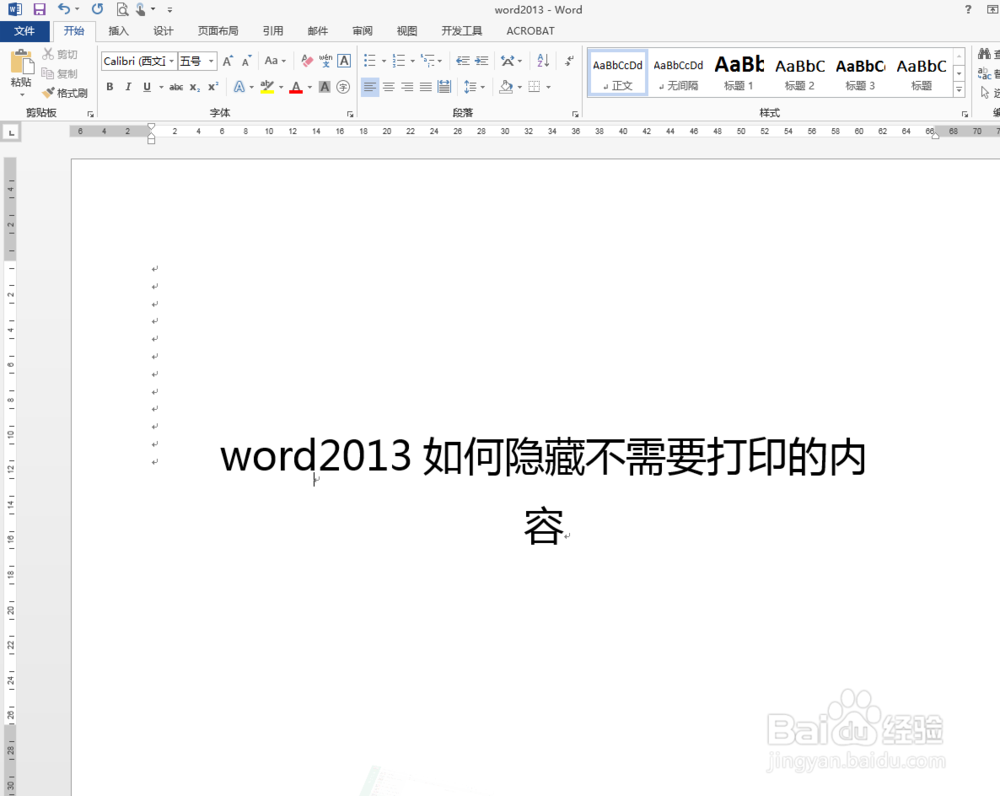Open the File (文件) tab
Screen dimensions: 1000x796
click(x=24, y=31)
